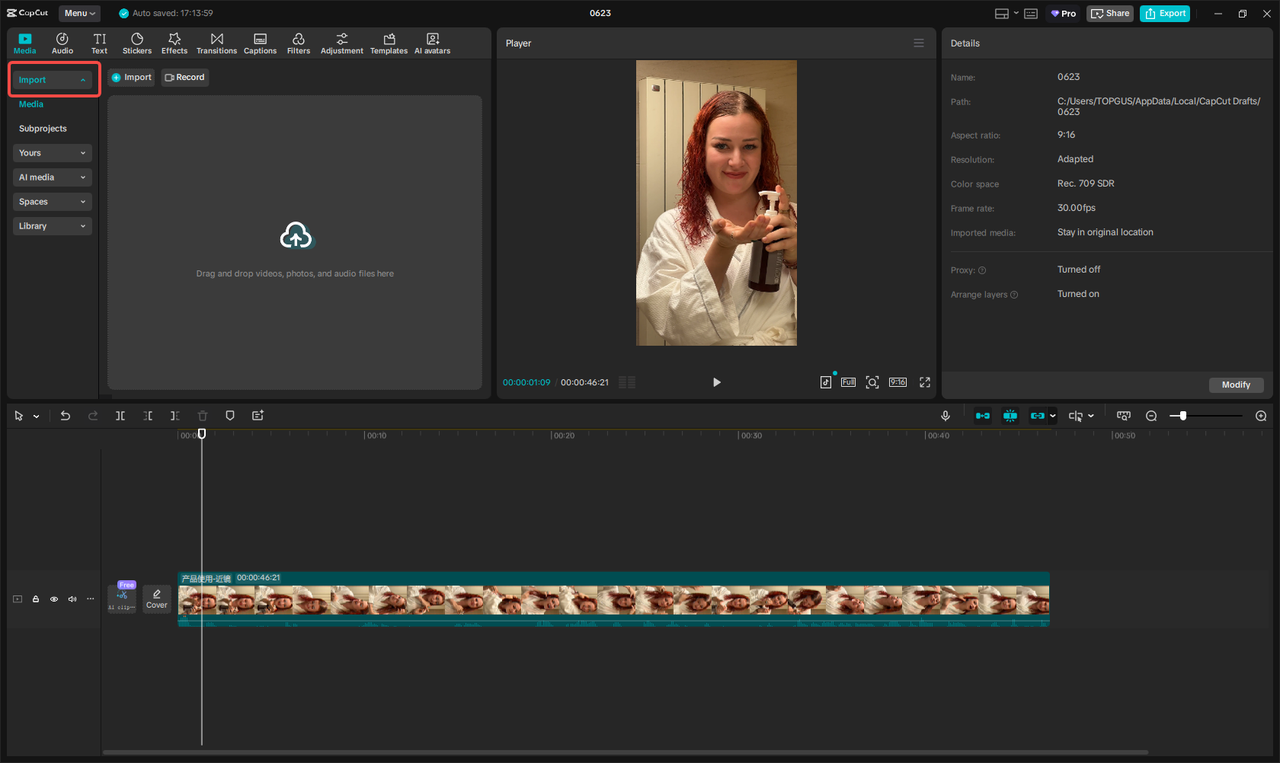The image size is (1280, 763).
Task: Edit the clip Cover thumbnail
Action: click(156, 598)
